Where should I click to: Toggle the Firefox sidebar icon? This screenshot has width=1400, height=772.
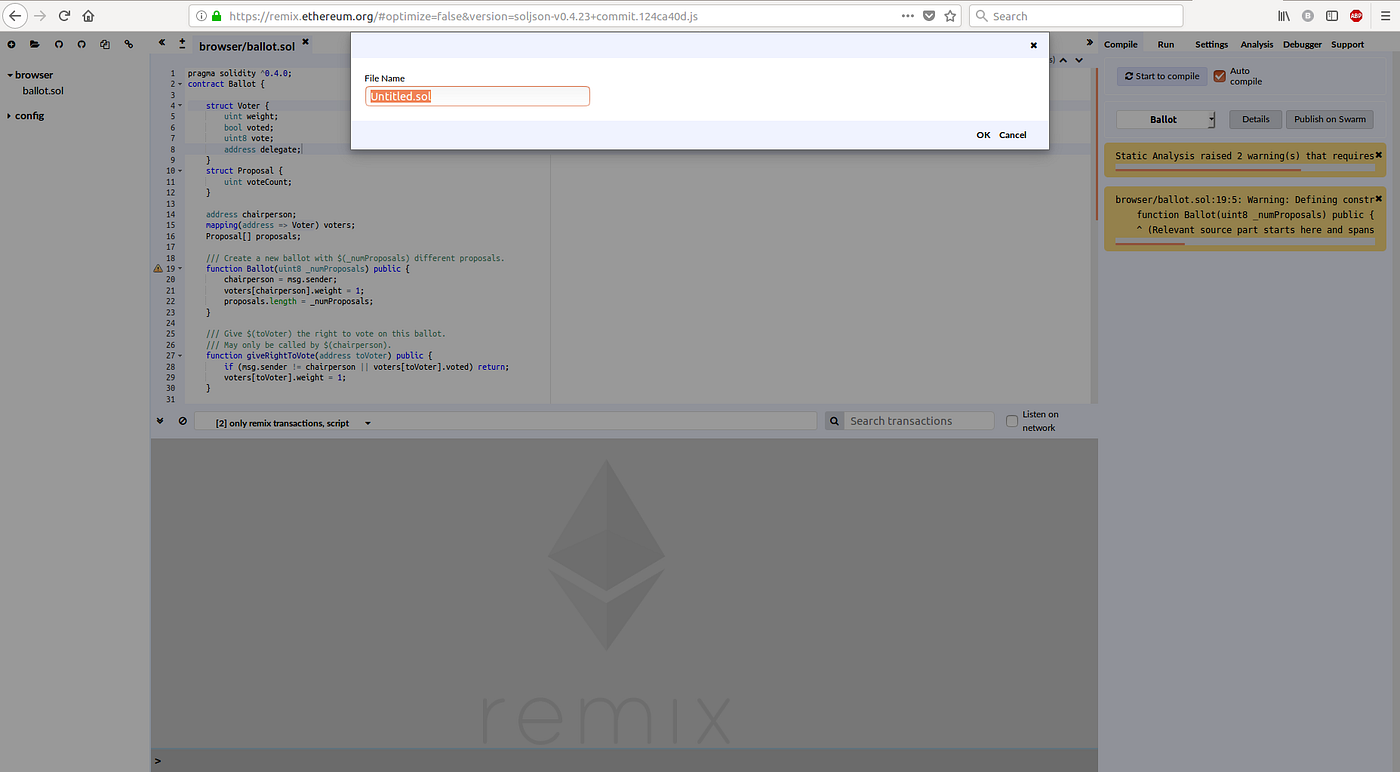coord(1332,16)
